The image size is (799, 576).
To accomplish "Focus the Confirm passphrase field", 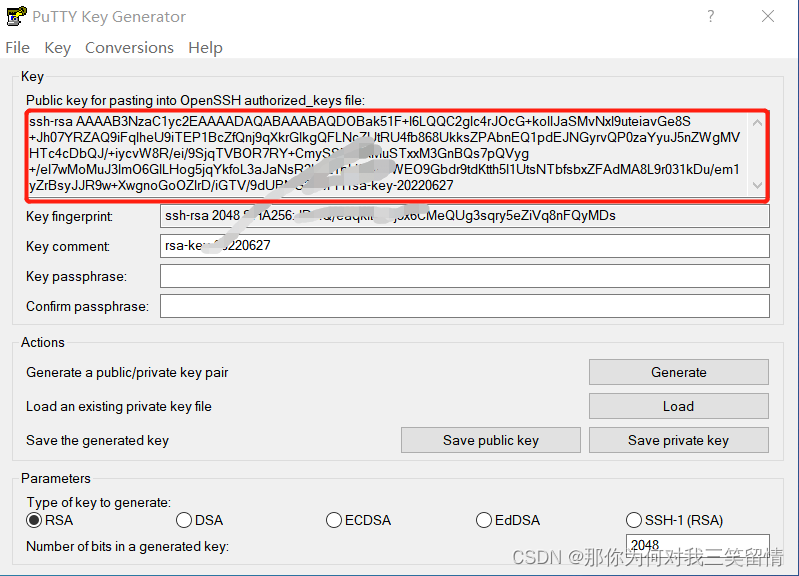I will [x=465, y=306].
